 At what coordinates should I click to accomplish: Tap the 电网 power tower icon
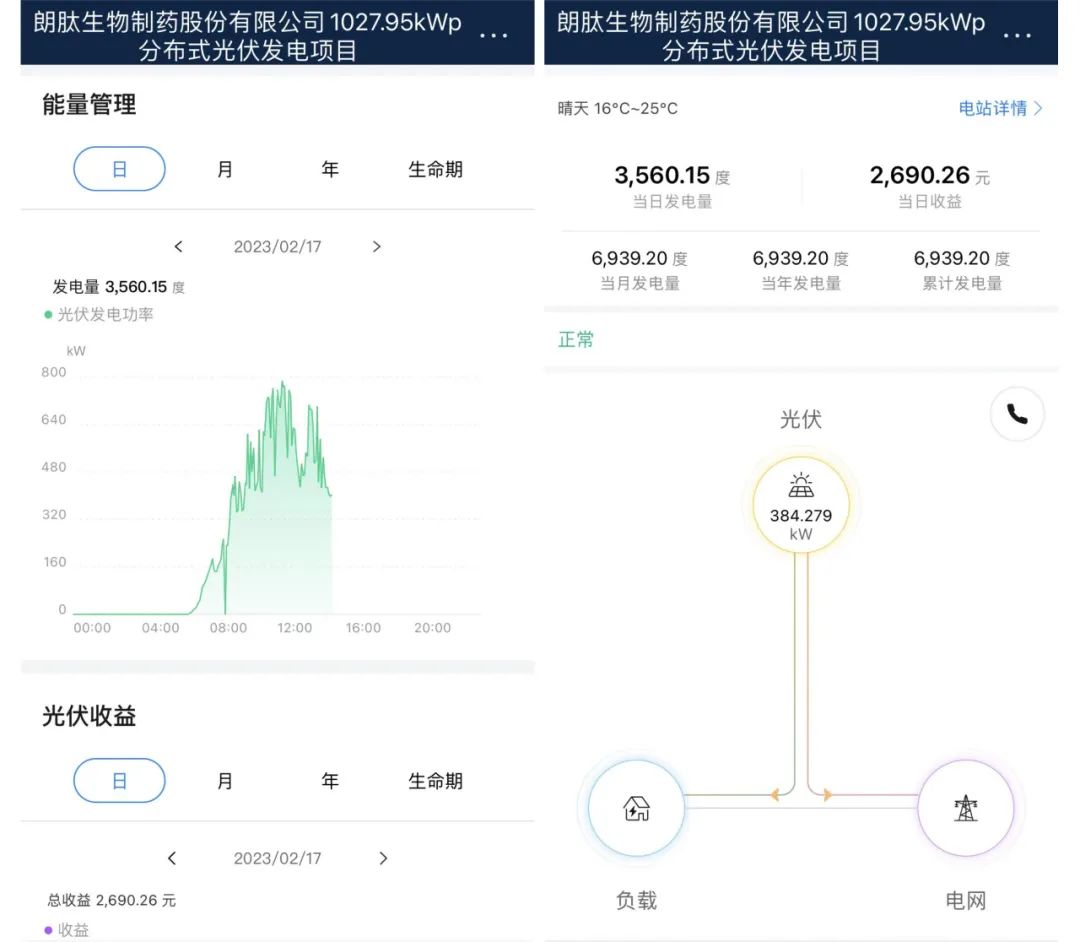(x=966, y=808)
